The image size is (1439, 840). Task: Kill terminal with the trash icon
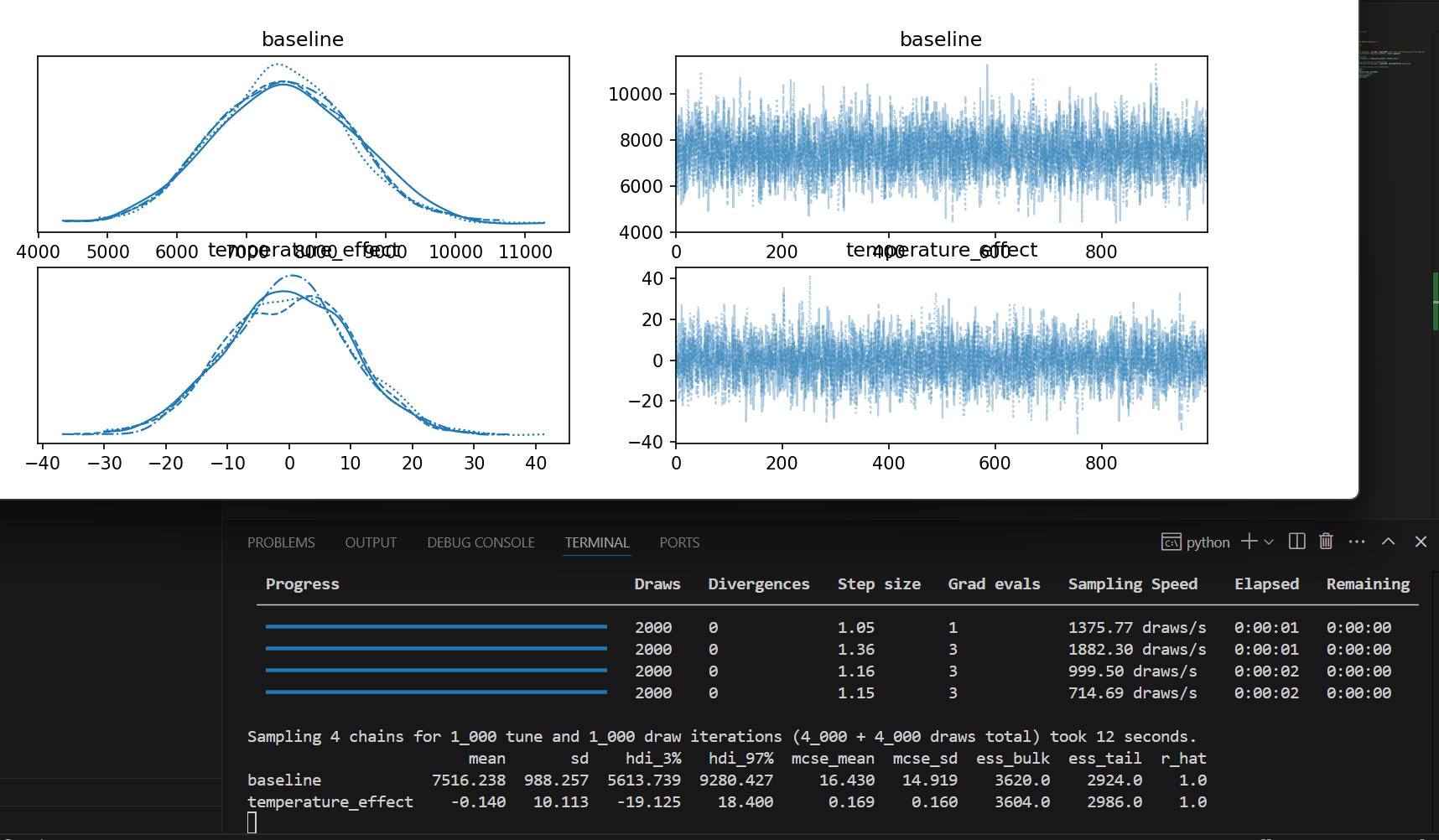[x=1326, y=542]
